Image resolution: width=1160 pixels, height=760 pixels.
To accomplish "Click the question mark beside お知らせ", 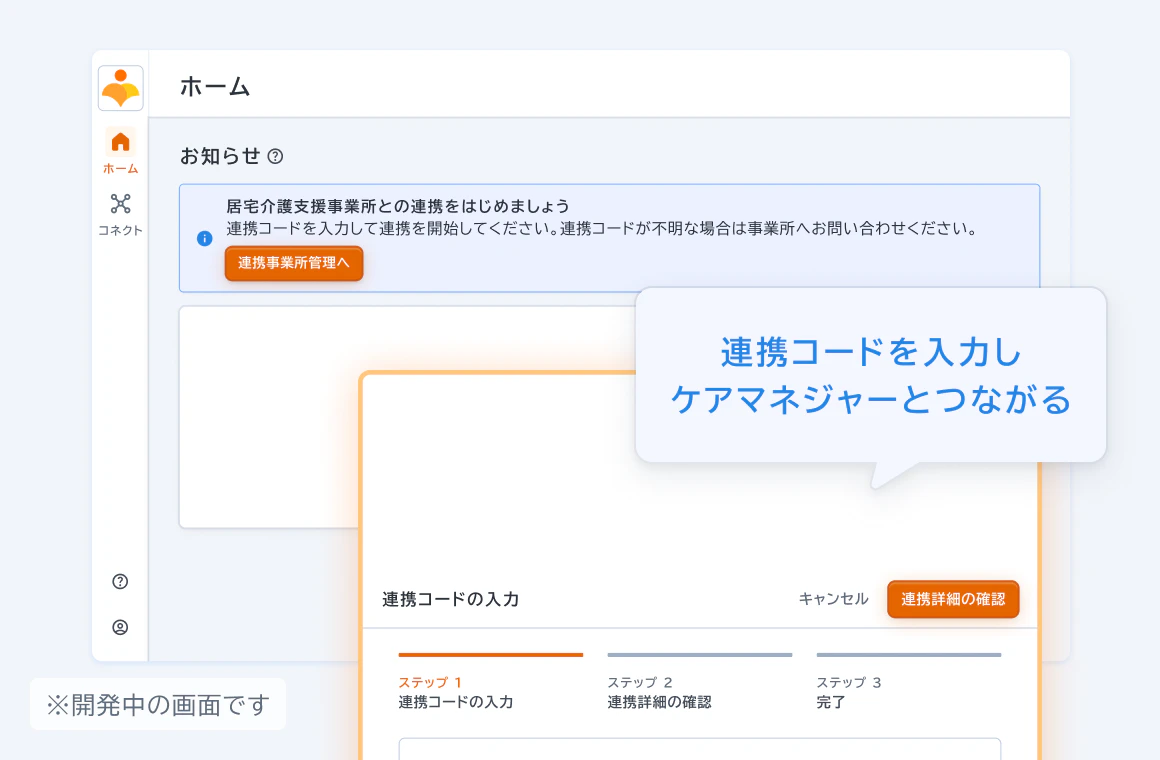I will 275,157.
